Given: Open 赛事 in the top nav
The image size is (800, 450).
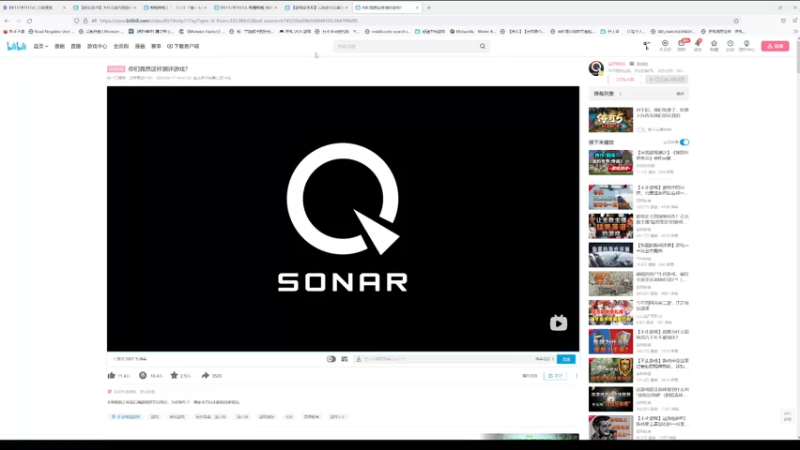Looking at the screenshot, I should 156,46.
